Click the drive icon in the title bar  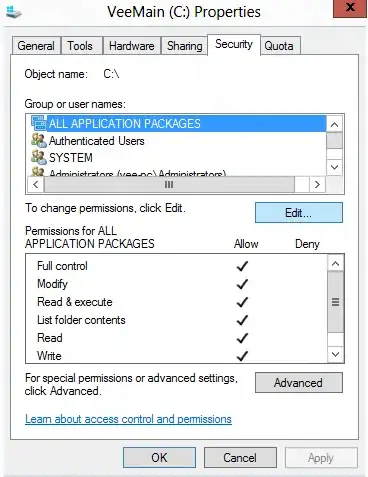14,12
